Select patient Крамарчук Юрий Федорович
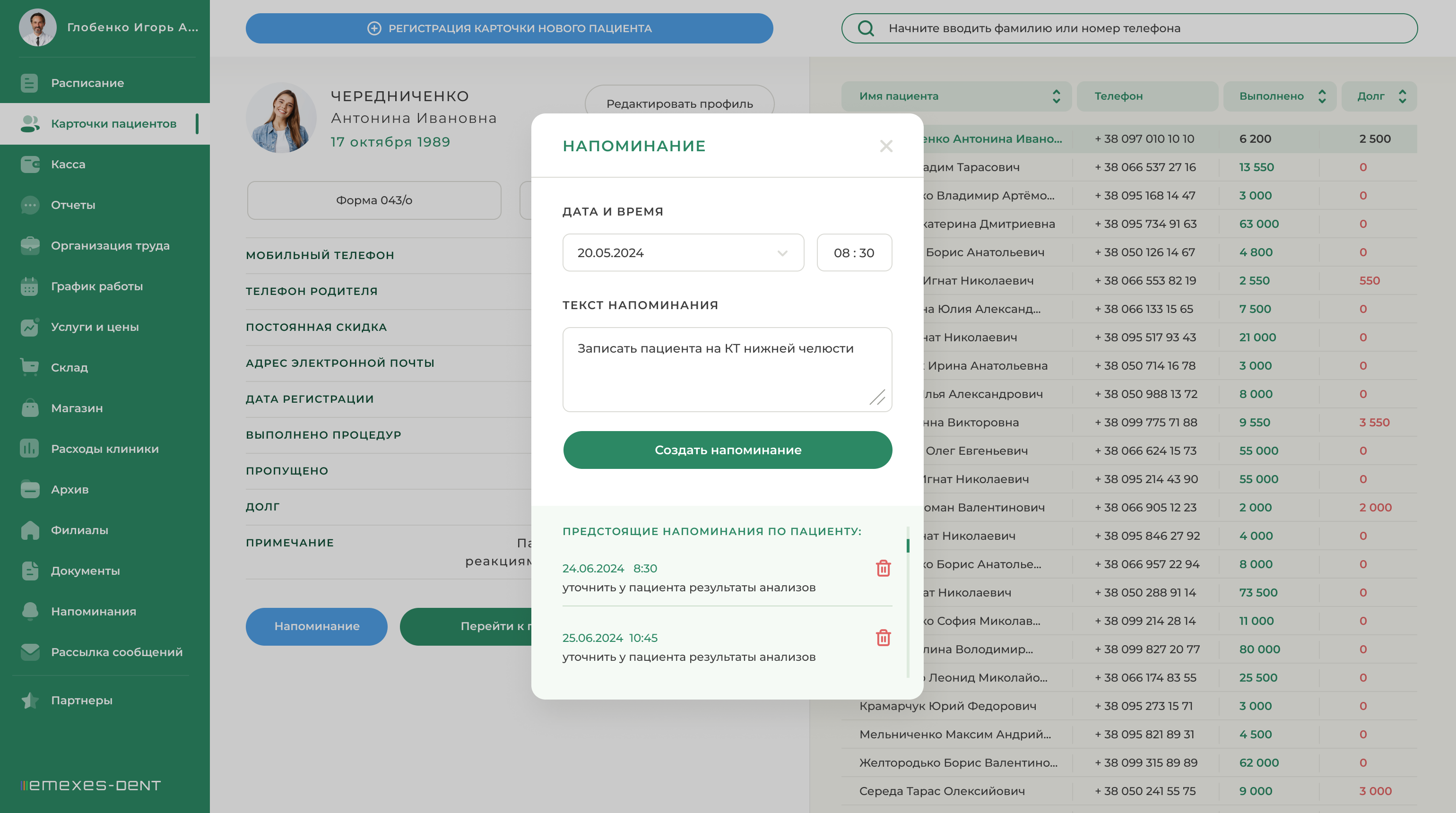This screenshot has height=813, width=1456. click(x=947, y=706)
